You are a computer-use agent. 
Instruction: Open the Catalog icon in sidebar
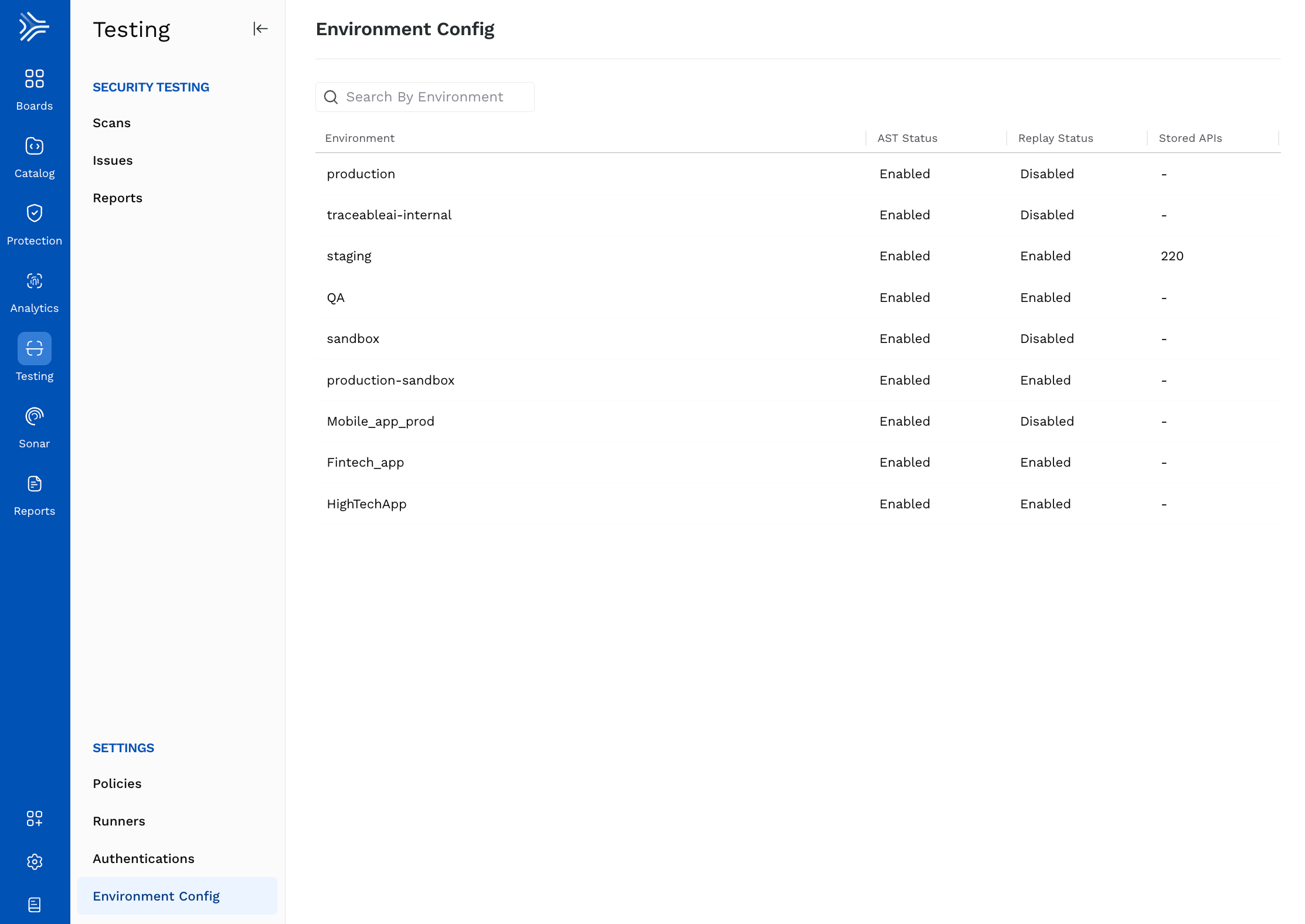click(35, 146)
